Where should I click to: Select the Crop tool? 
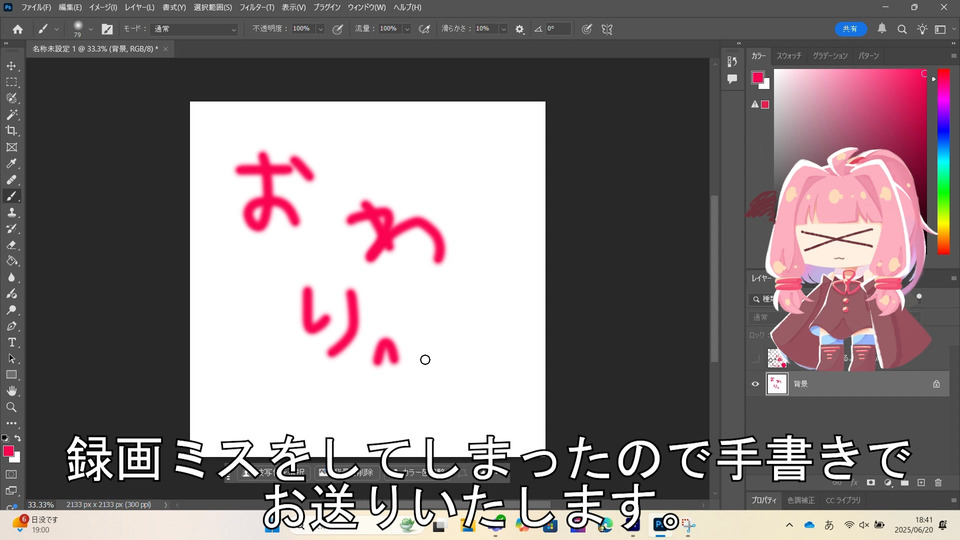[x=12, y=130]
